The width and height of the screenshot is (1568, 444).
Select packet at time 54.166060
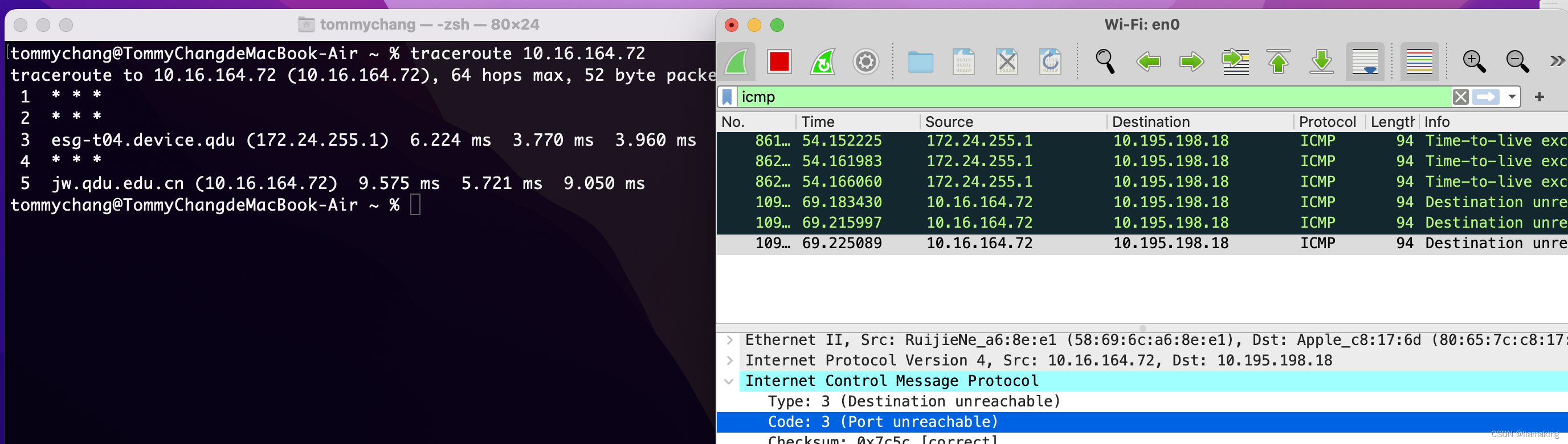pos(1142,182)
